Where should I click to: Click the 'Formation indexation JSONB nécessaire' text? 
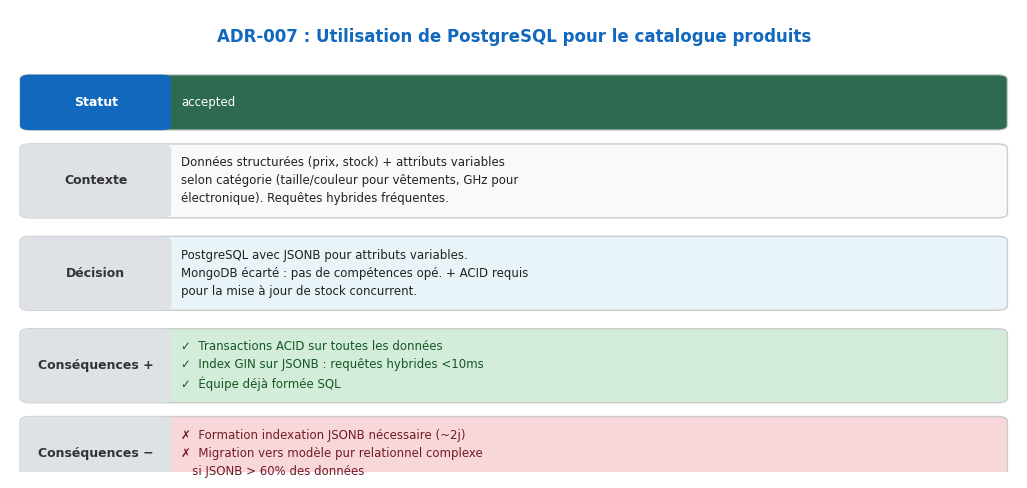coord(331,436)
